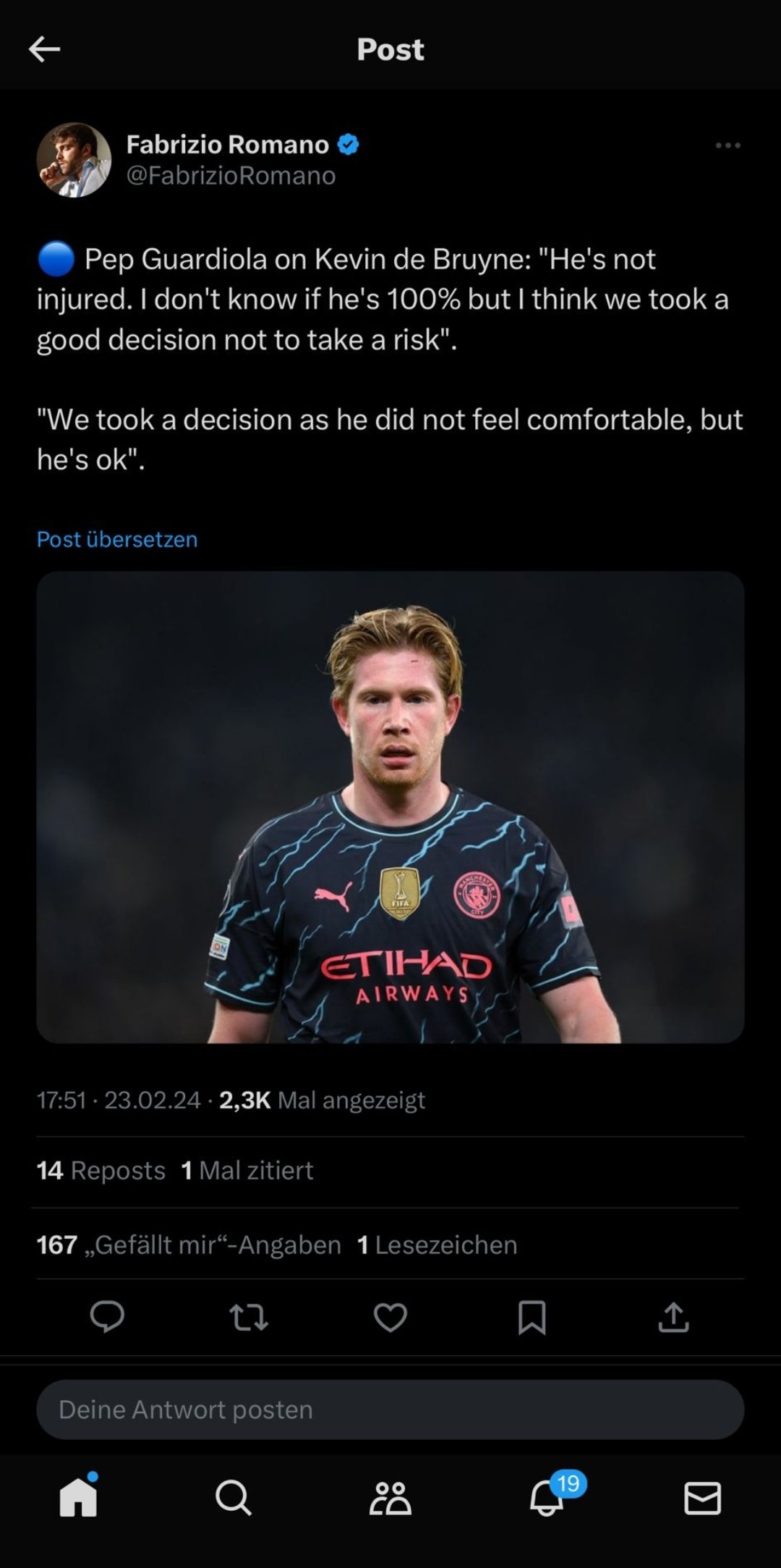781x1568 pixels.
Task: Open the three-dot more options menu
Action: [727, 145]
